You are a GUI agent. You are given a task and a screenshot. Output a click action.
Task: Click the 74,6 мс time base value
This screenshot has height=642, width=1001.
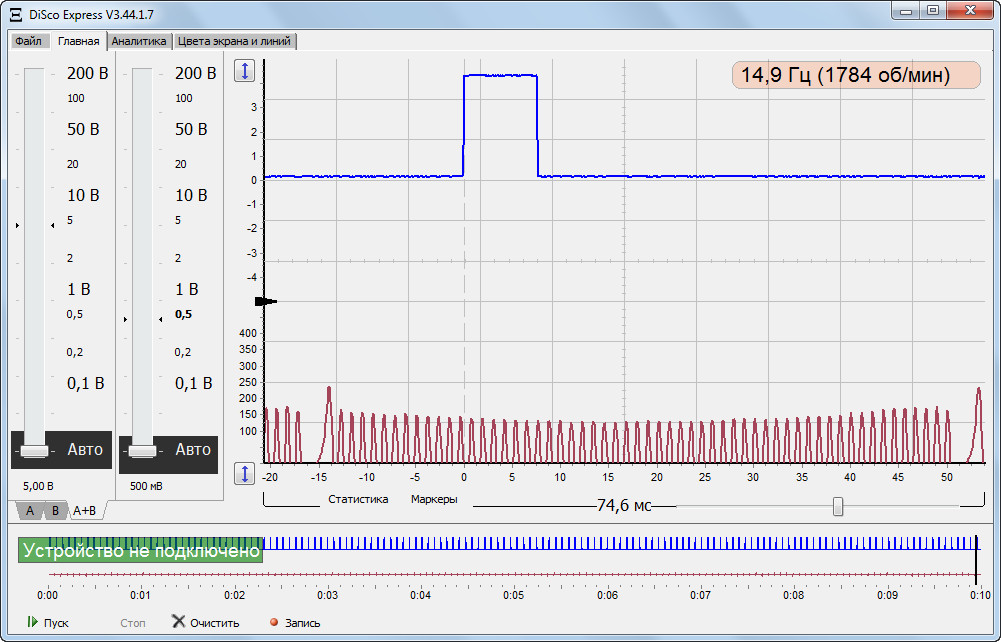pyautogui.click(x=624, y=505)
